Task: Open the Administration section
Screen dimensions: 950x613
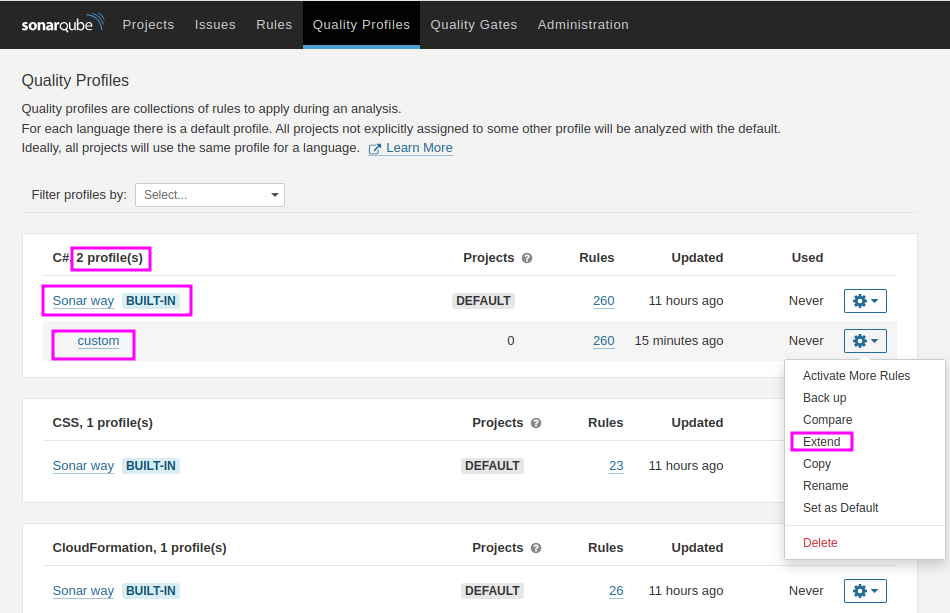Action: 583,25
